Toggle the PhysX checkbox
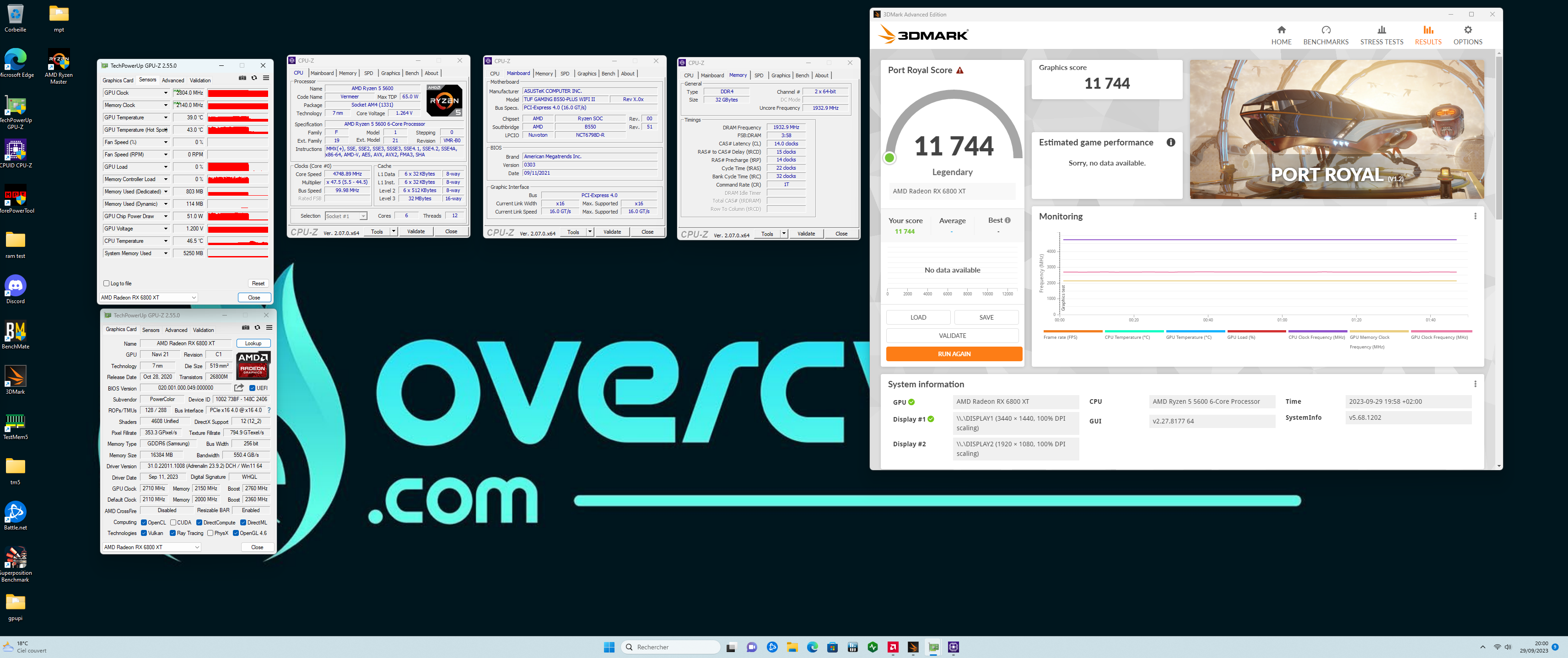Viewport: 1568px width, 658px height. pos(210,533)
